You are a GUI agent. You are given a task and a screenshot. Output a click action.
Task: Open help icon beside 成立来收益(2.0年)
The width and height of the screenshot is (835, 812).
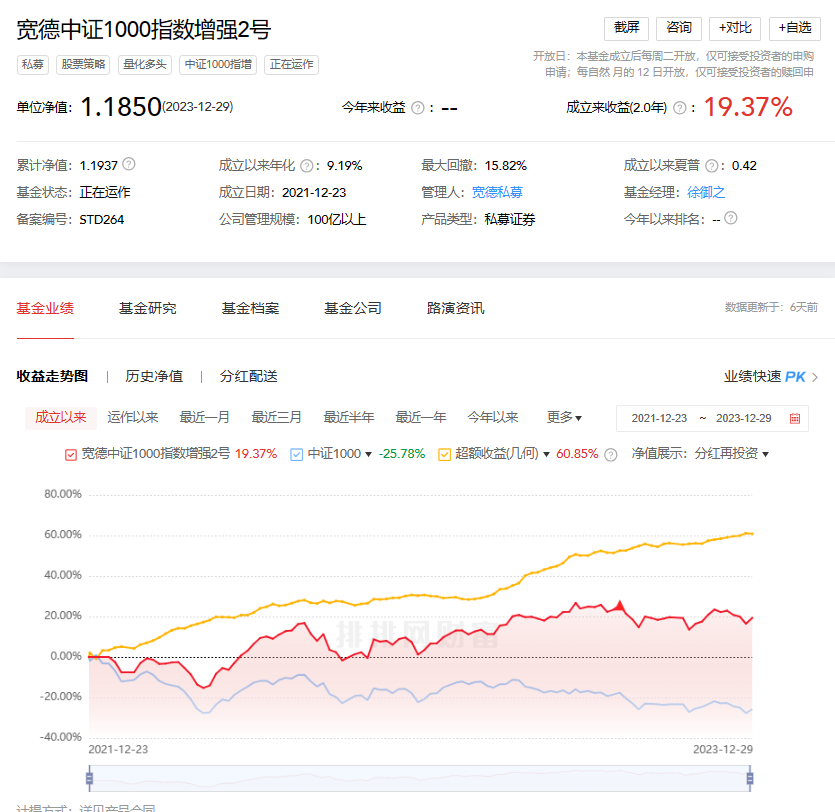(680, 108)
